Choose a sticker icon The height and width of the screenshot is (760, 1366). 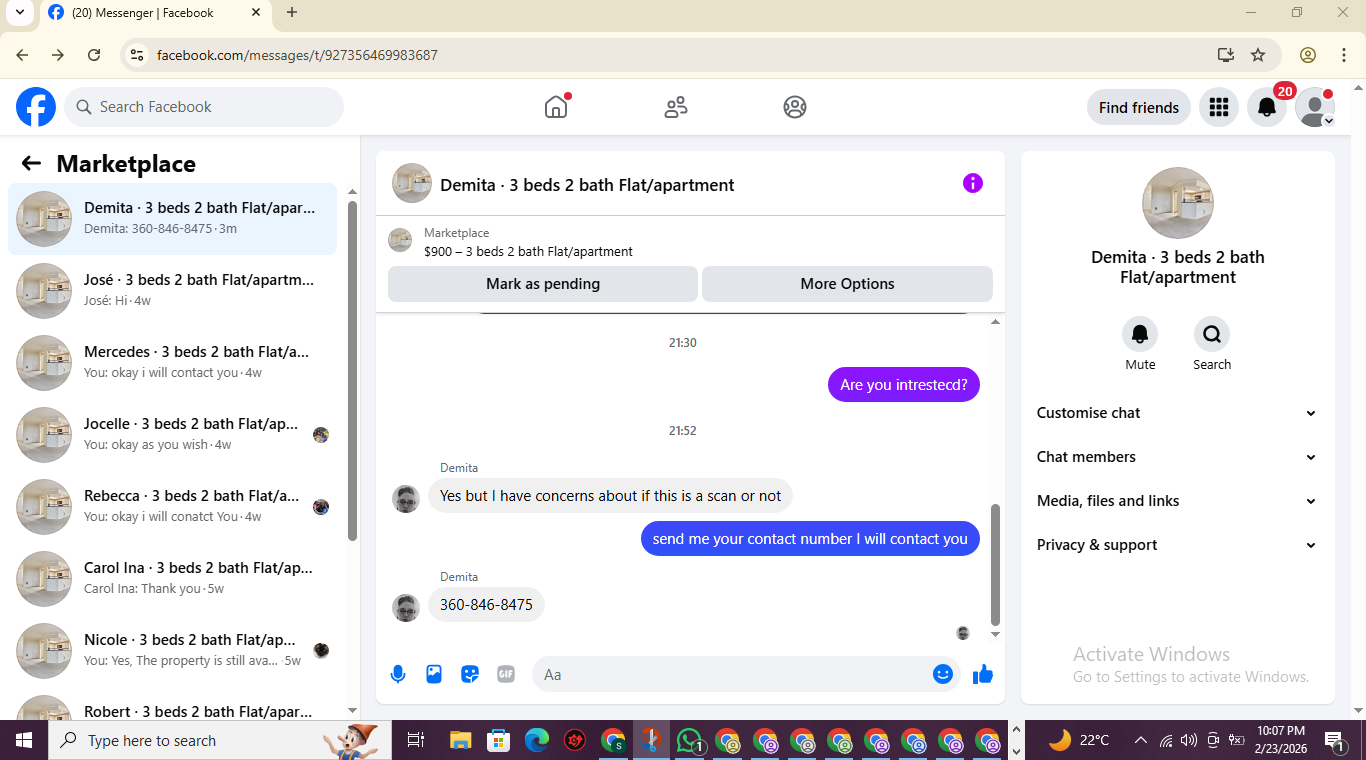(x=470, y=674)
